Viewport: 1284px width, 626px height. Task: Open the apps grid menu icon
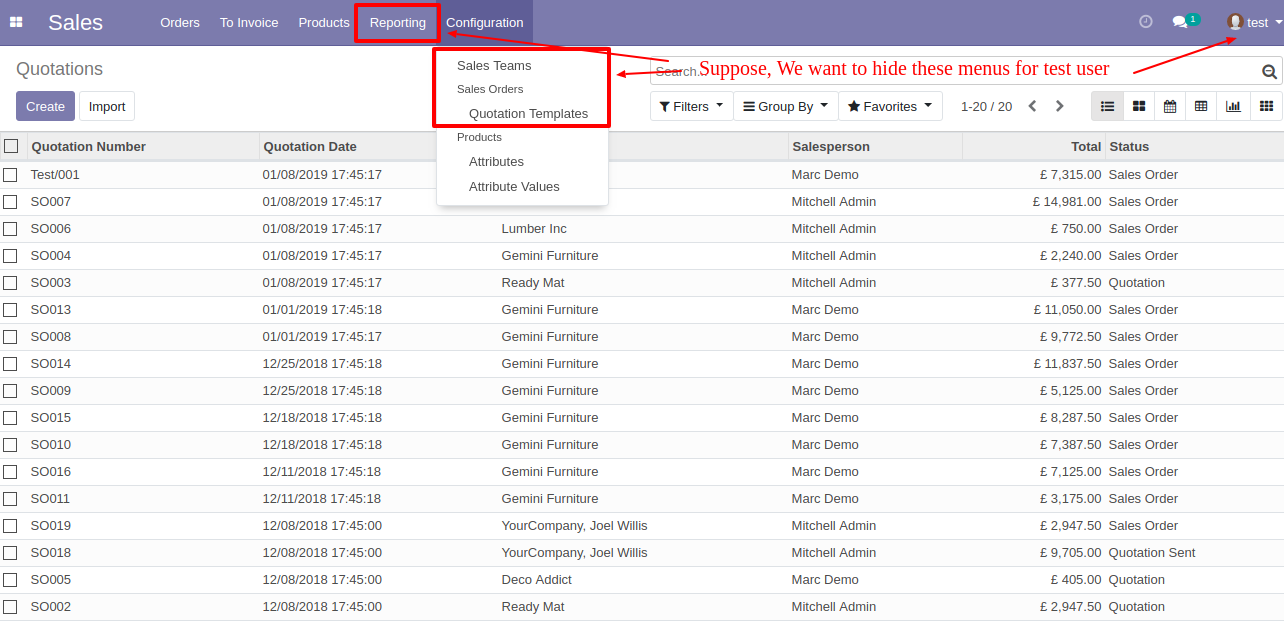pyautogui.click(x=16, y=22)
